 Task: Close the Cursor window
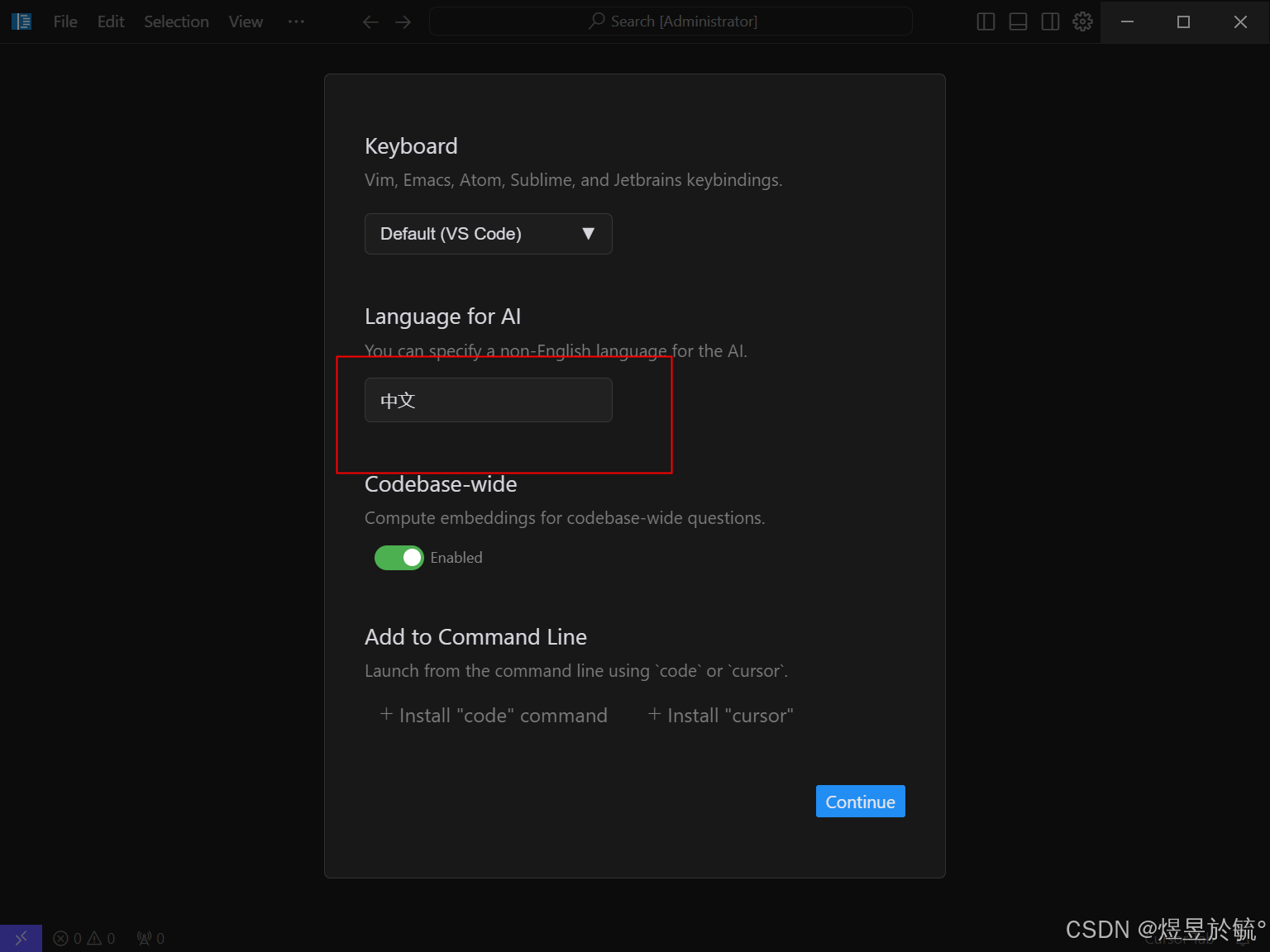pos(1240,21)
